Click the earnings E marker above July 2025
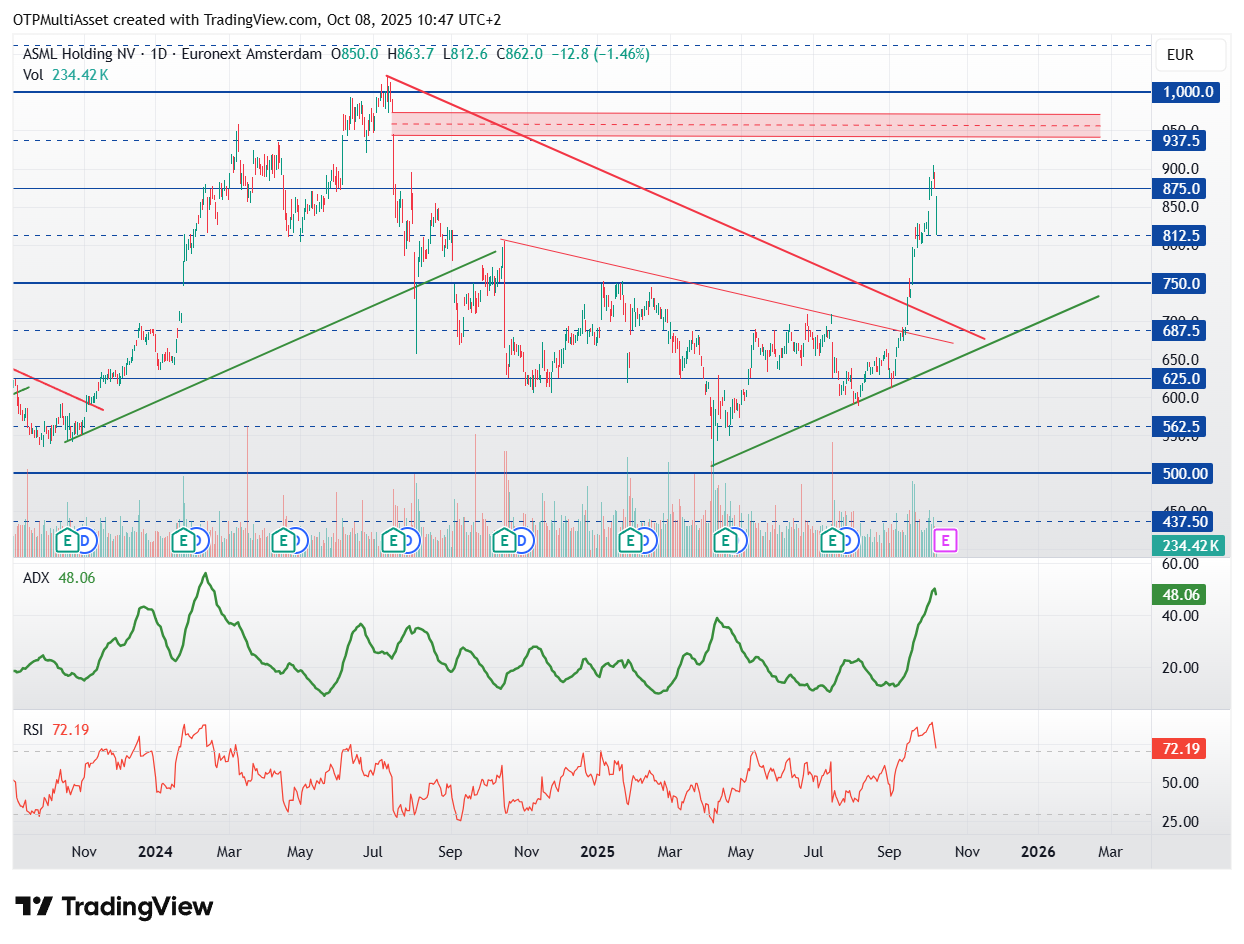The image size is (1244, 944). point(831,541)
